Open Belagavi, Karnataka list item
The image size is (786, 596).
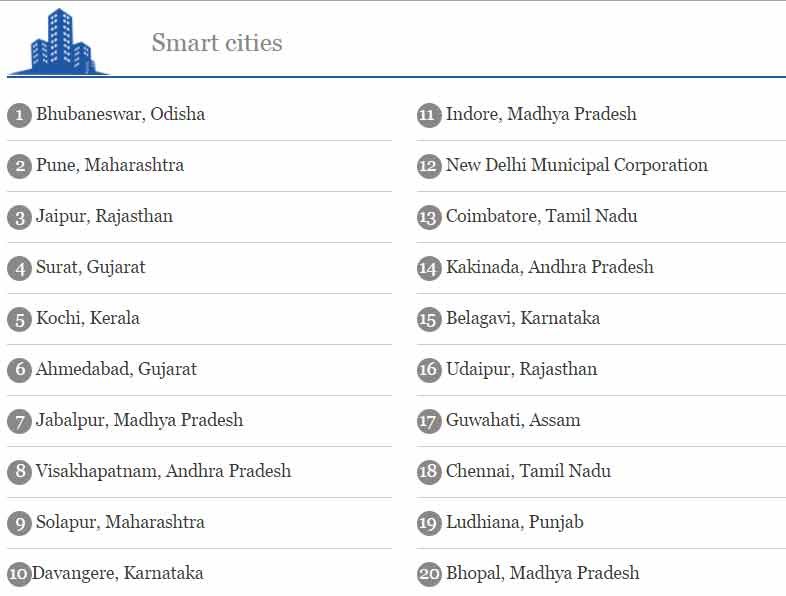pyautogui.click(x=523, y=318)
